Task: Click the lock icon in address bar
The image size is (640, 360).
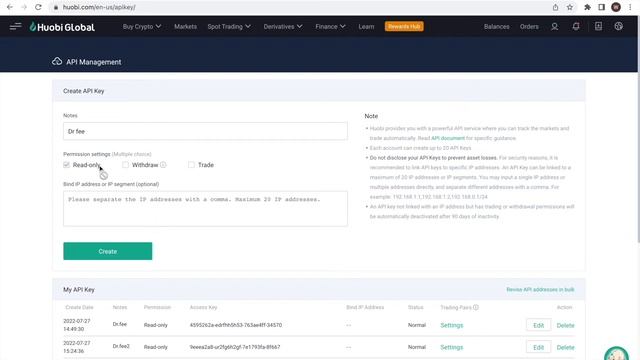Action: 56,7
